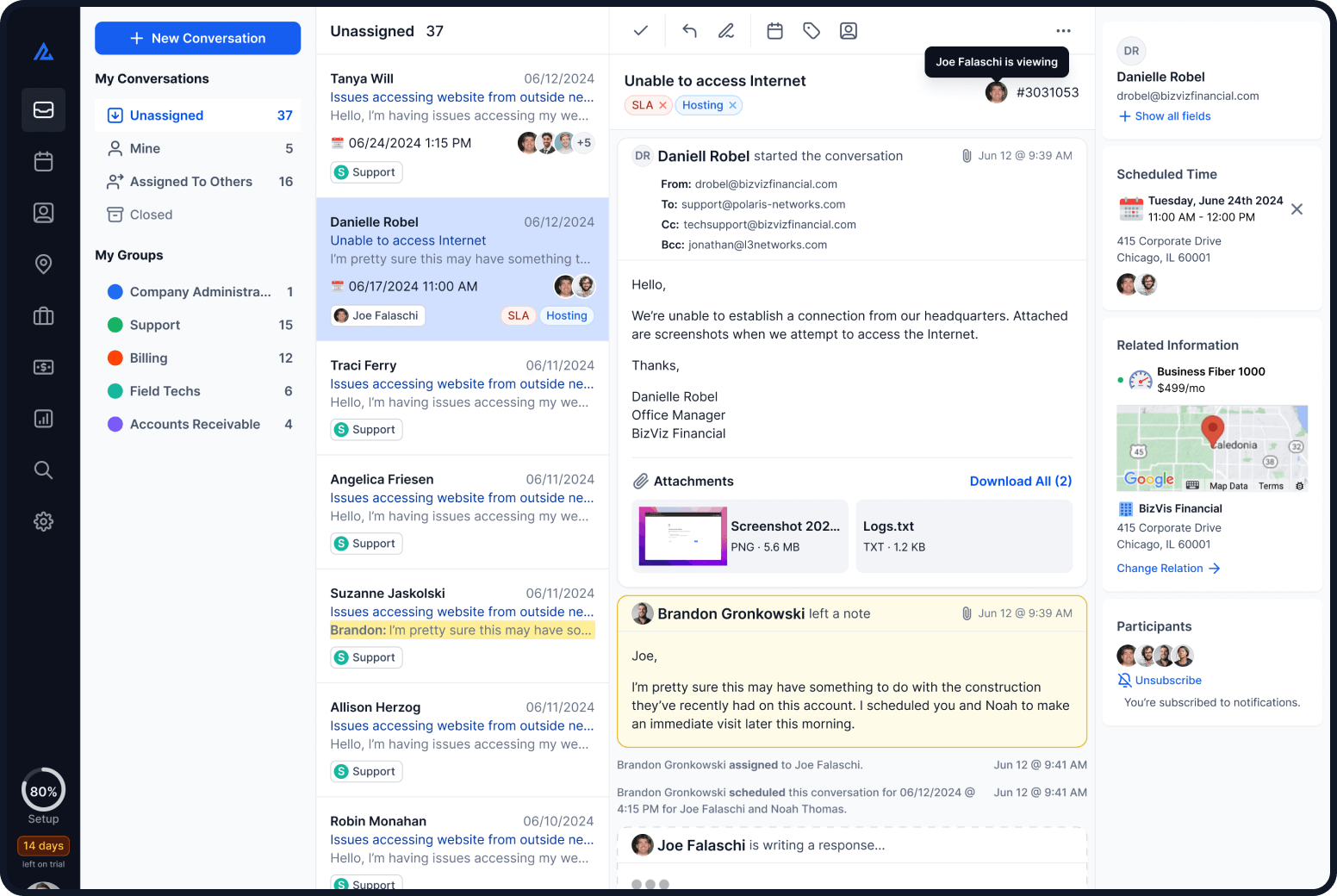1337x896 pixels.
Task: Select the Mine conversations folder
Action: [x=198, y=148]
